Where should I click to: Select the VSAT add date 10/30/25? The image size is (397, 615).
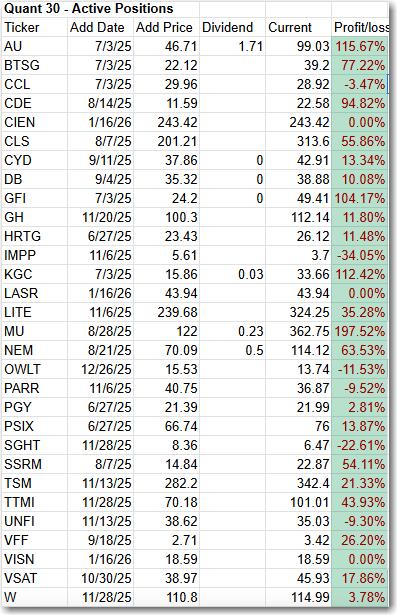tap(100, 578)
